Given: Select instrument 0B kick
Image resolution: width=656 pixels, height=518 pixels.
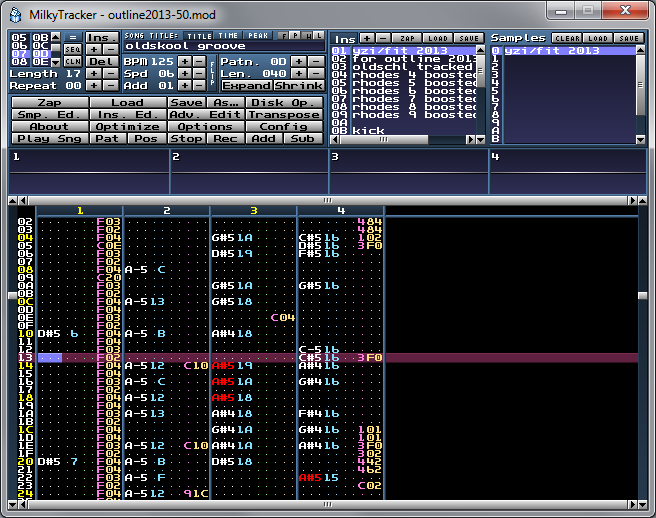Looking at the screenshot, I should (x=404, y=131).
